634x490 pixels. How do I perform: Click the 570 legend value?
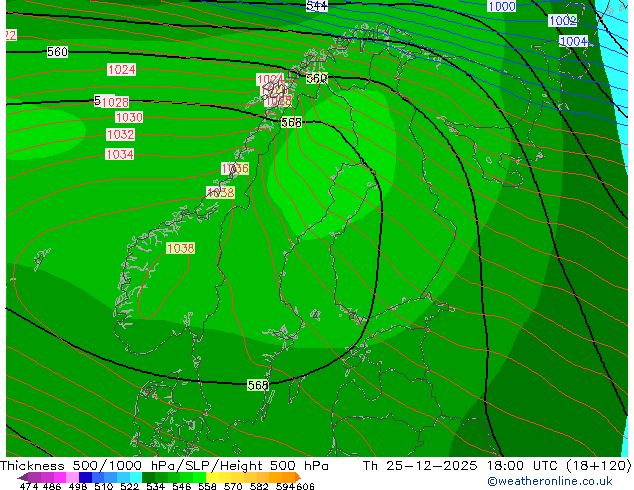[x=233, y=486]
